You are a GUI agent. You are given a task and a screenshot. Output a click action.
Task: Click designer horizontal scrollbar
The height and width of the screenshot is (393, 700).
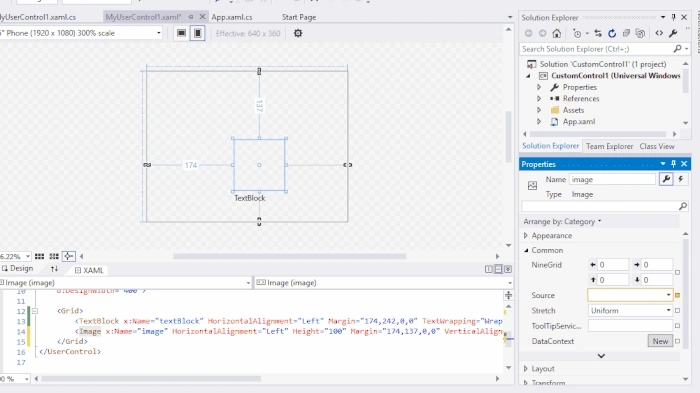click(x=290, y=256)
